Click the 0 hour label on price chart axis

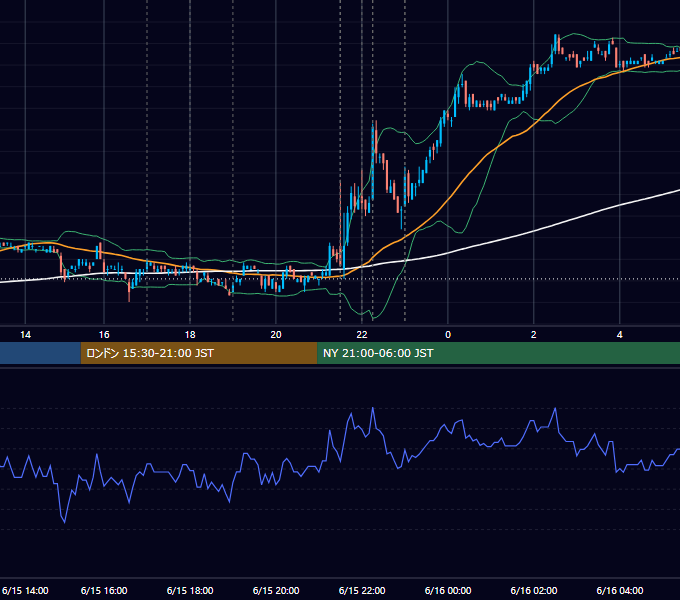tap(448, 335)
